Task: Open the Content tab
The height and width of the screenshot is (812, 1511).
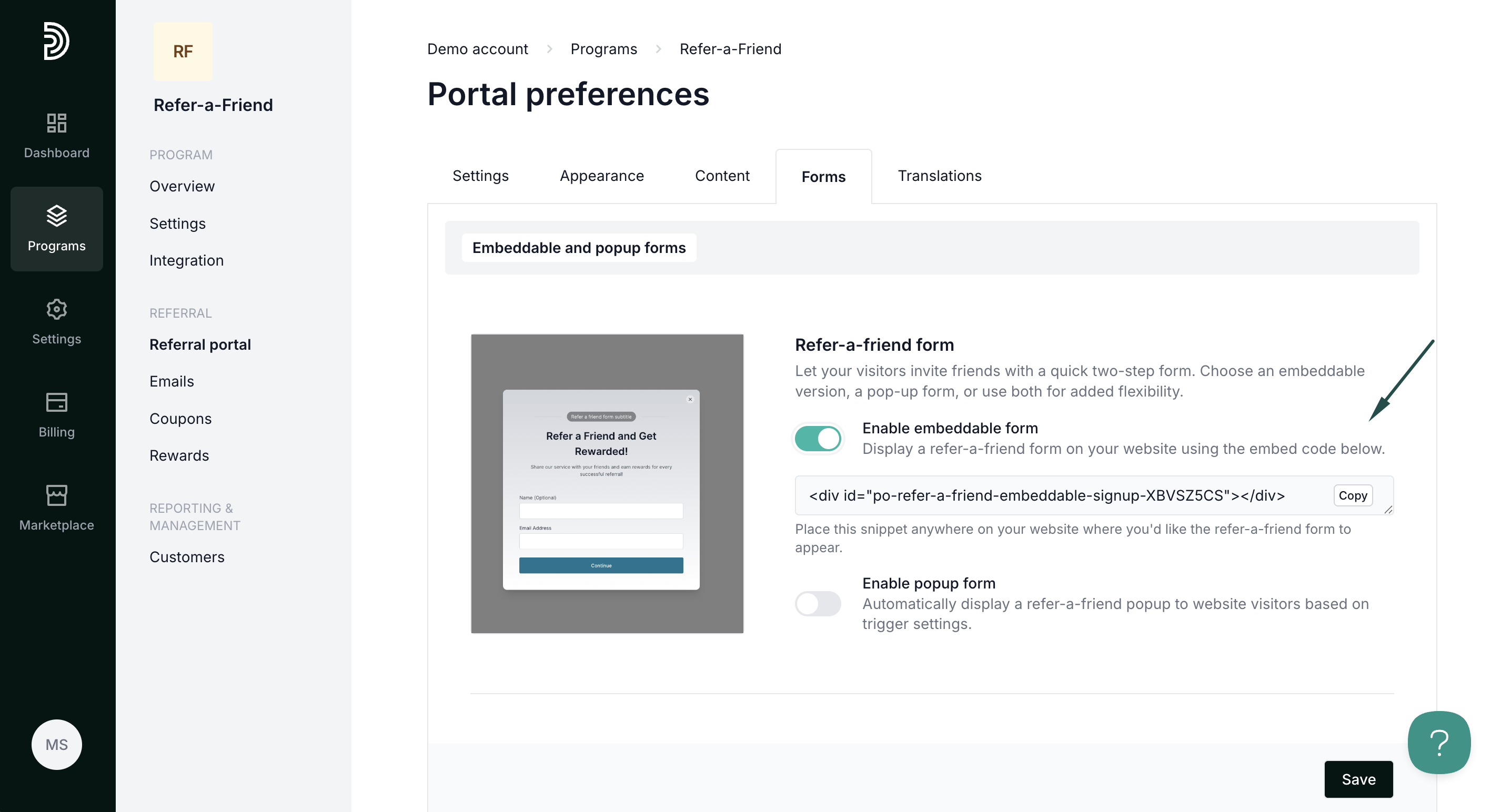Action: tap(722, 176)
